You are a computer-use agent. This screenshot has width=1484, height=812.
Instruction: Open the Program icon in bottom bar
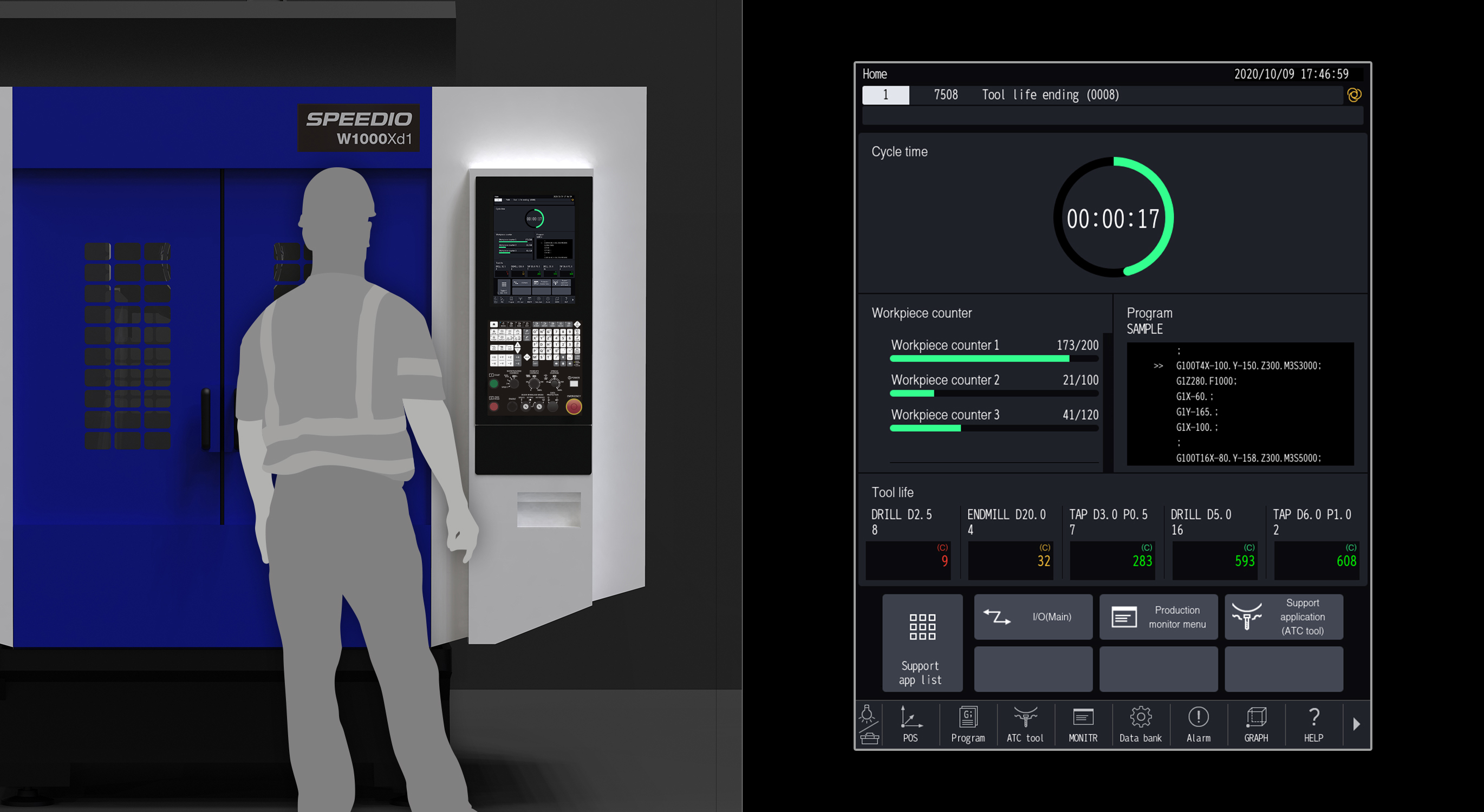coord(968,724)
